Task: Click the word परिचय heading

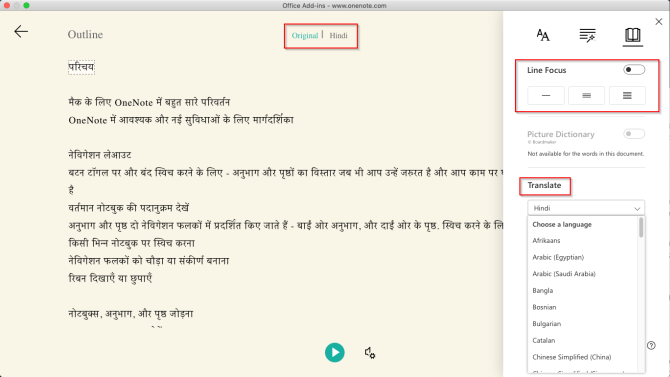Action: 81,68
